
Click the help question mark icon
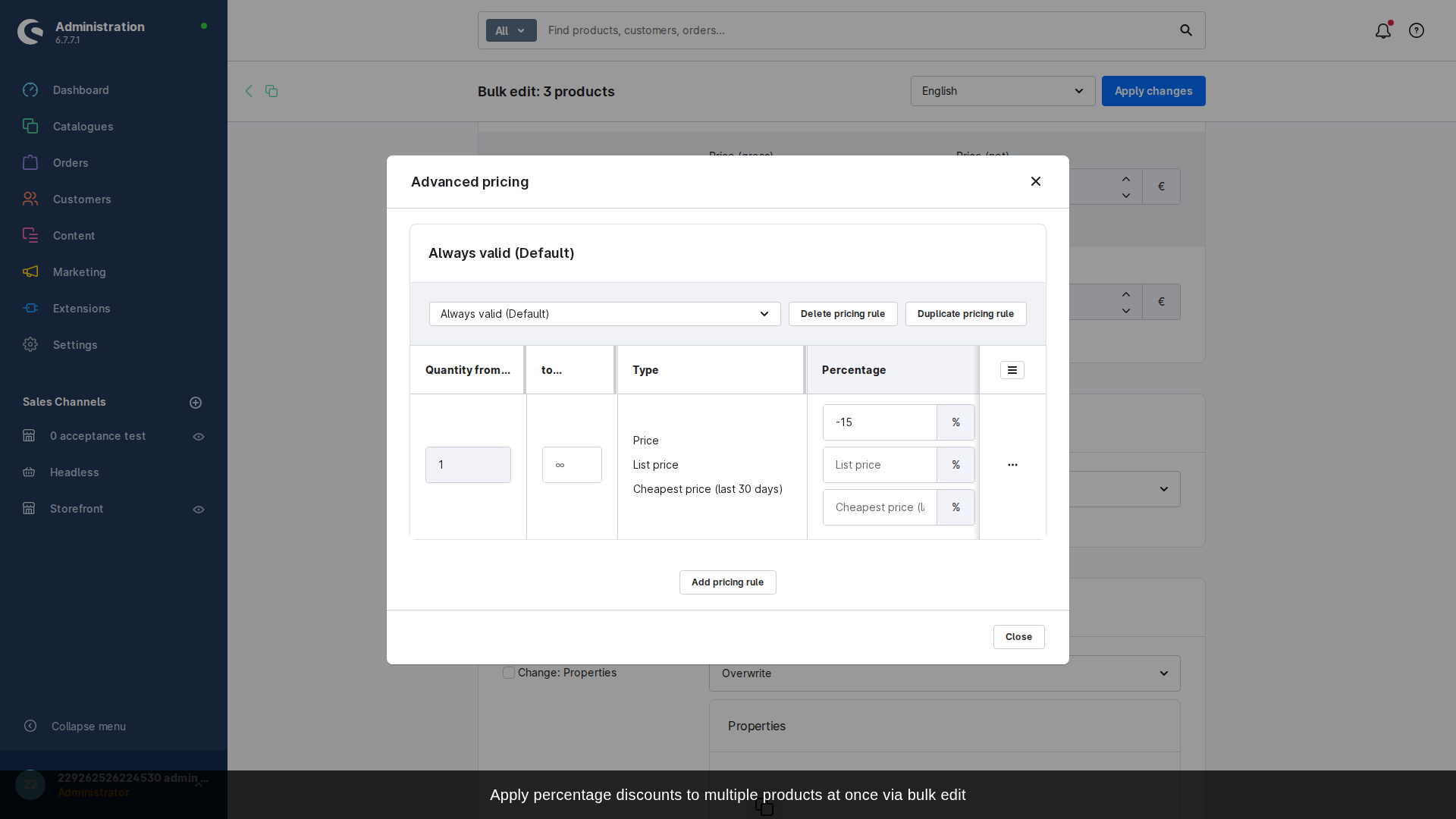point(1416,31)
